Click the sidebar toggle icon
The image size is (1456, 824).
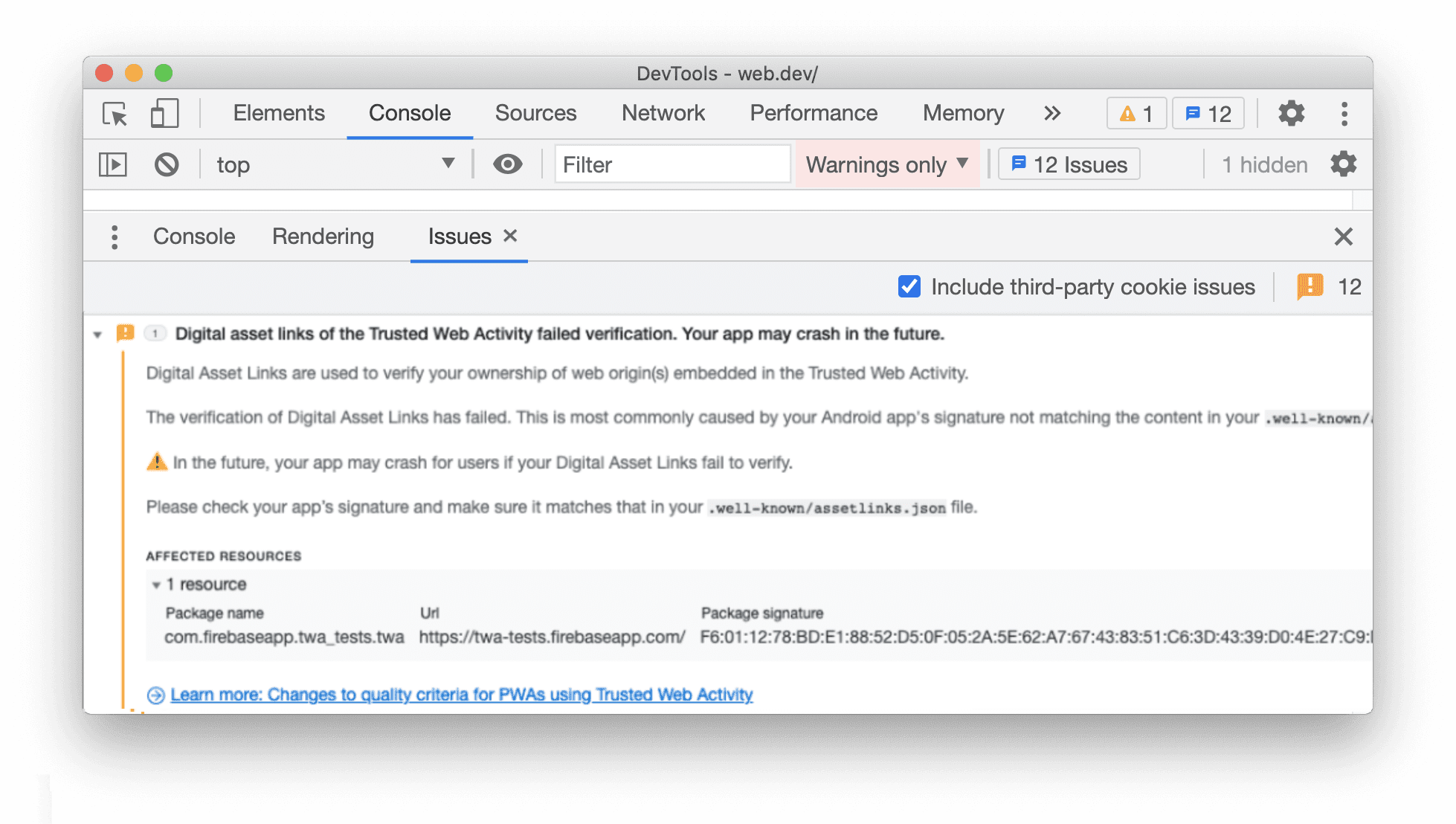(113, 164)
